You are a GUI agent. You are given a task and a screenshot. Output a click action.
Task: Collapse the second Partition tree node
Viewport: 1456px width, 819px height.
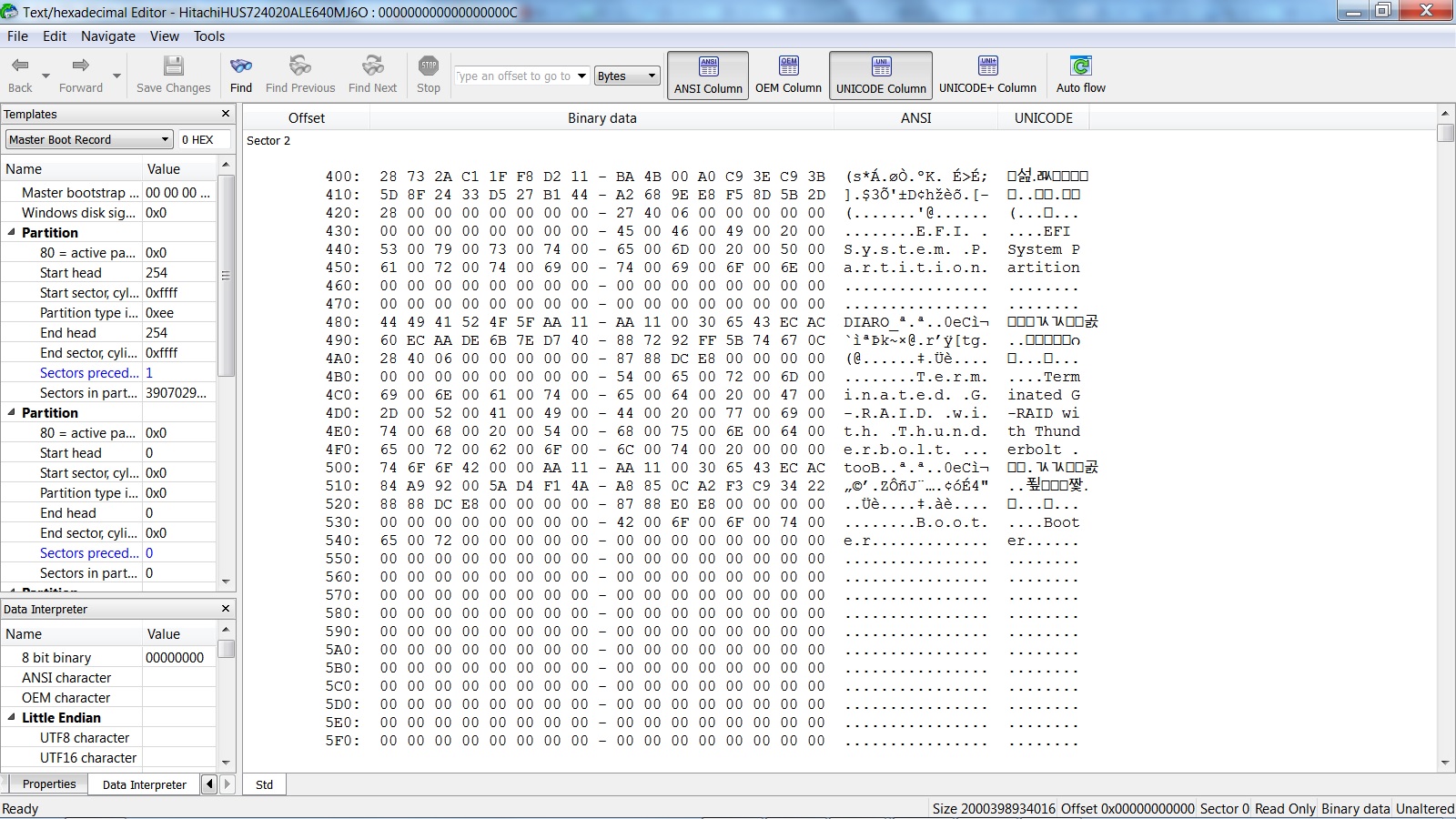[x=12, y=412]
